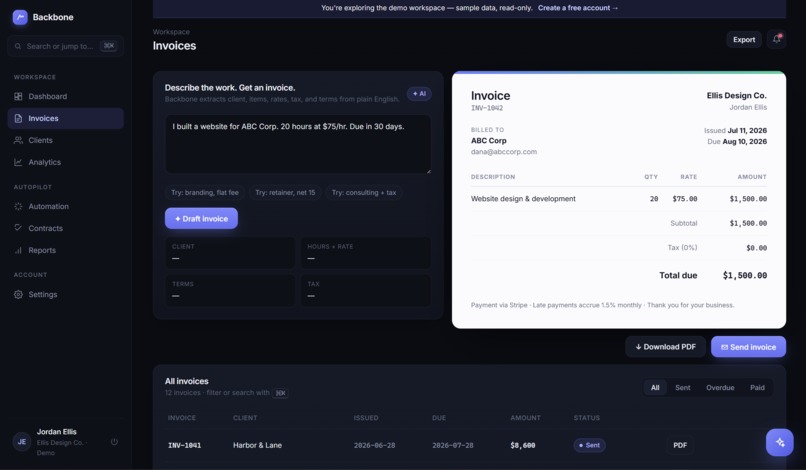The image size is (806, 470).
Task: Click the $8,600 amount cell
Action: tap(522, 445)
